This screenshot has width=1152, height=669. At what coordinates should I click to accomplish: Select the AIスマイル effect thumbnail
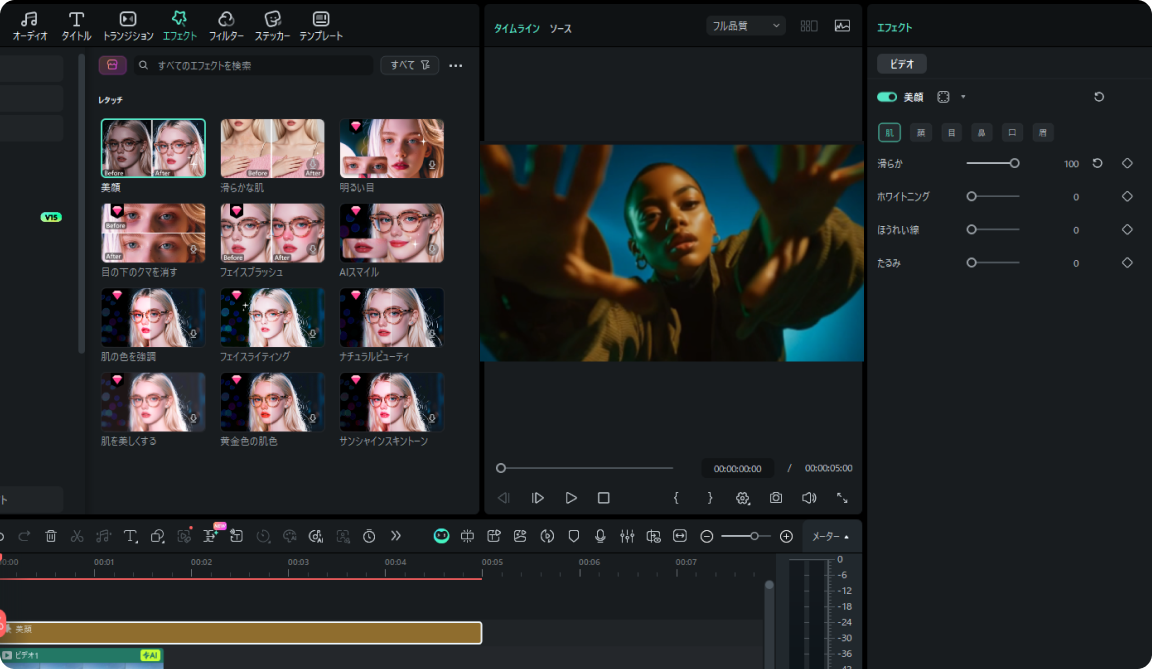392,233
